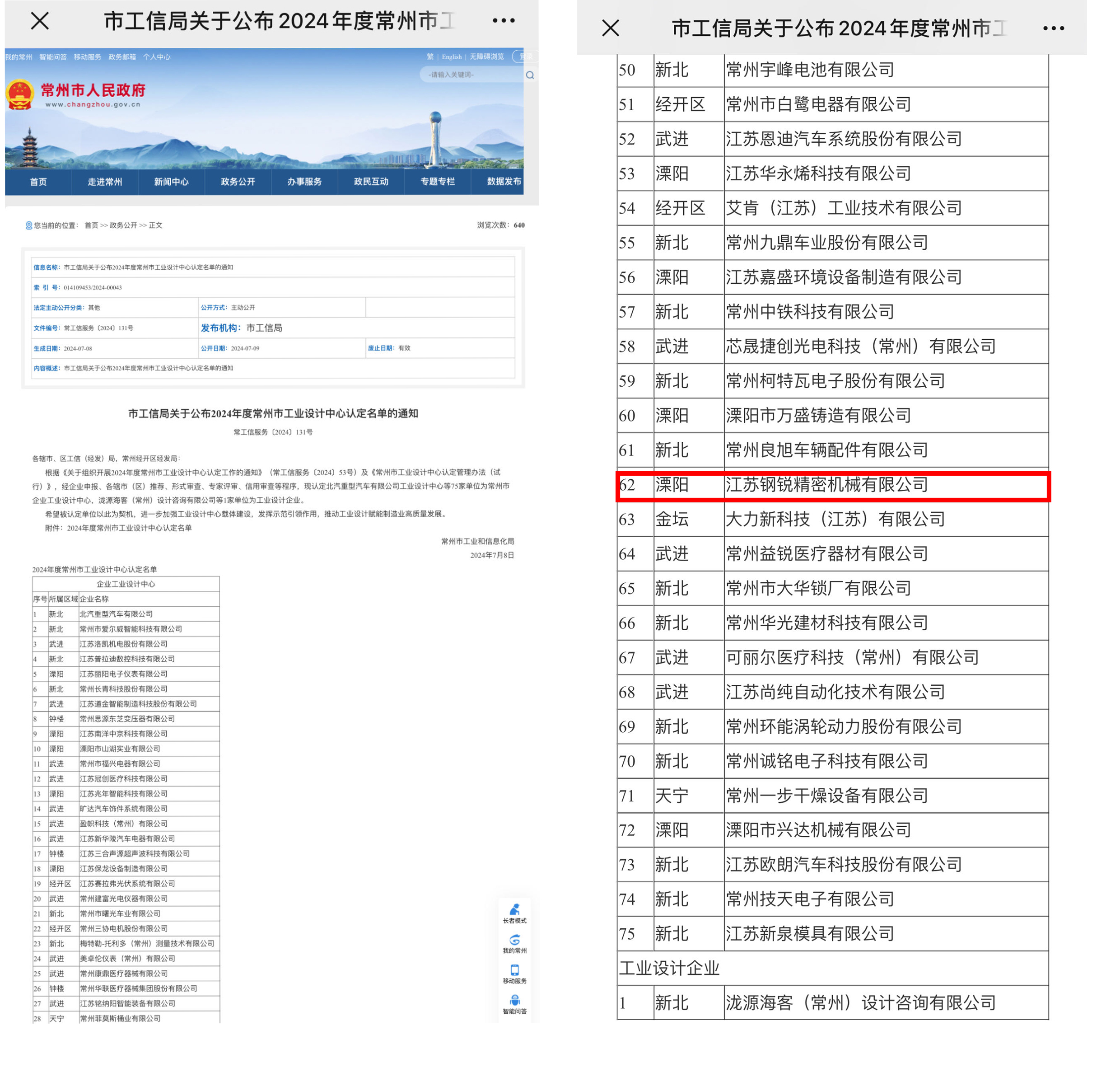Close the left article window

click(40, 21)
